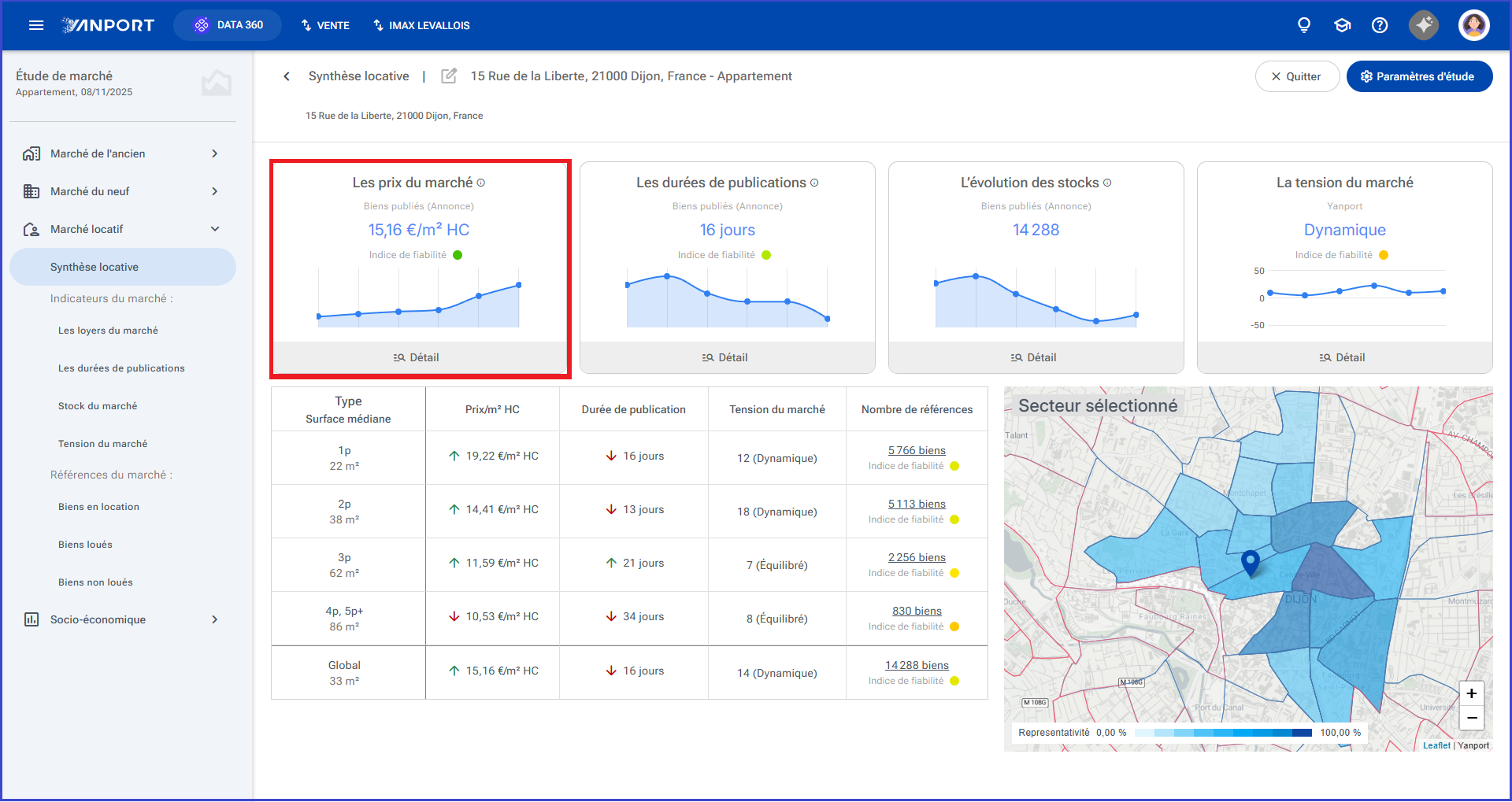
Task: Click the lightbulb suggestions icon
Action: point(1304,25)
